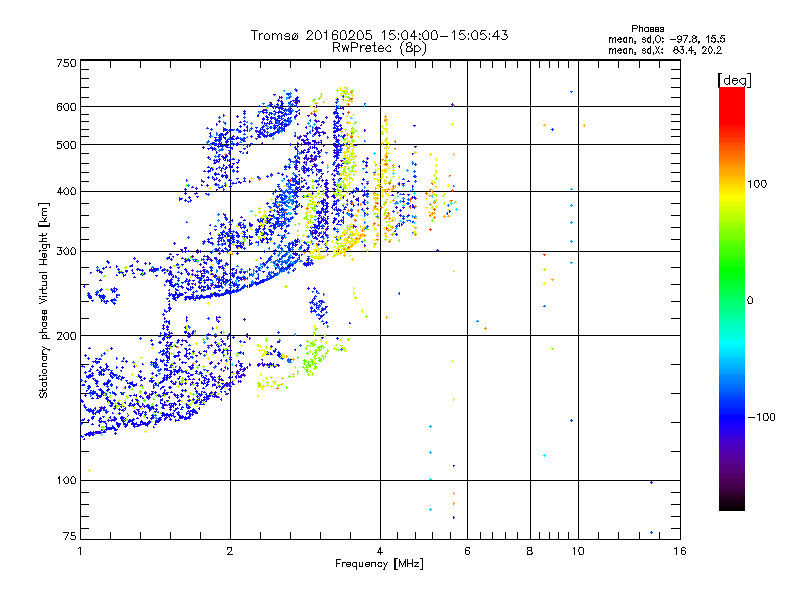
Task: Click the black bottom of the phase colorbar
Action: click(732, 503)
